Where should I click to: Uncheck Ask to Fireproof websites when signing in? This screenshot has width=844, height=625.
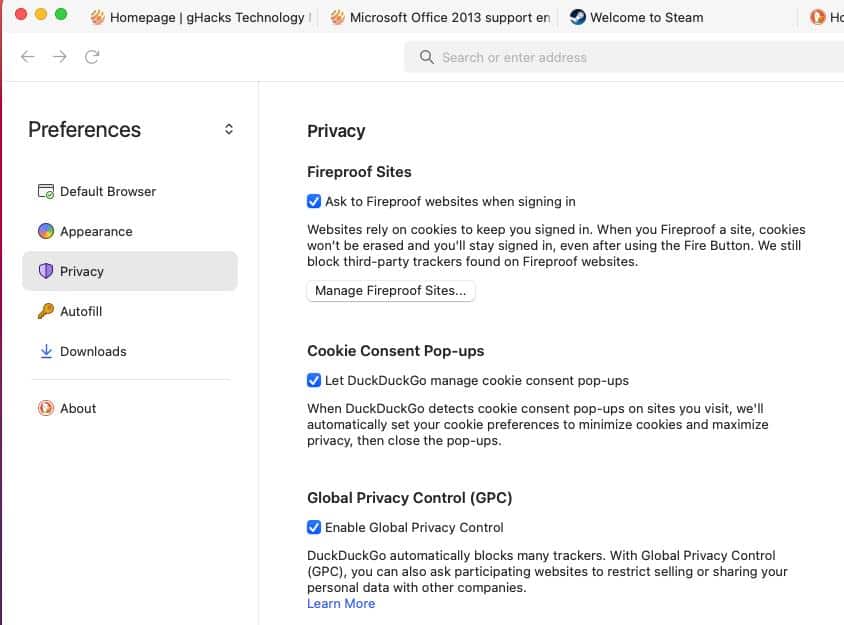pyautogui.click(x=314, y=201)
